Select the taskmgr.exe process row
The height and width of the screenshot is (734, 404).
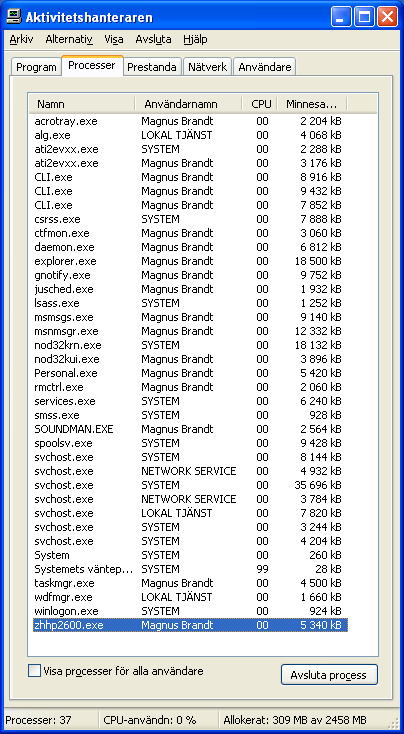(190, 583)
